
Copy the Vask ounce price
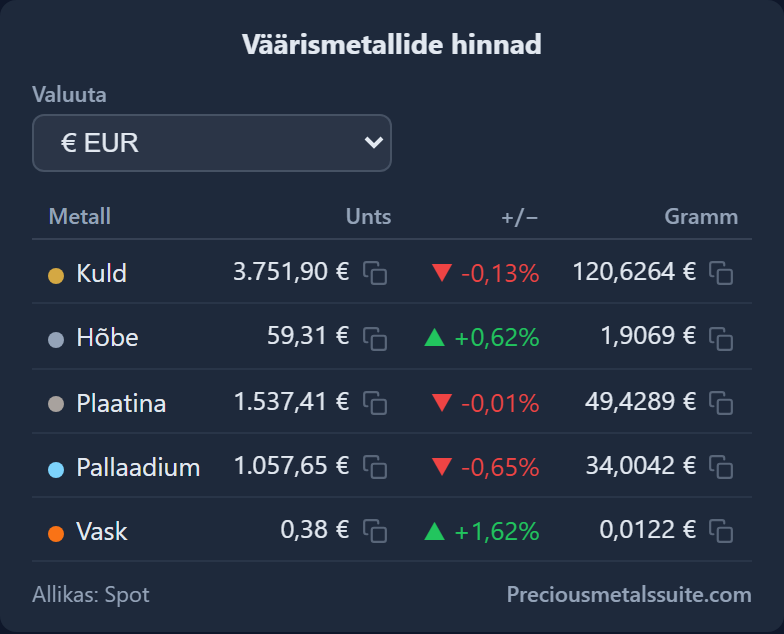pyautogui.click(x=375, y=531)
